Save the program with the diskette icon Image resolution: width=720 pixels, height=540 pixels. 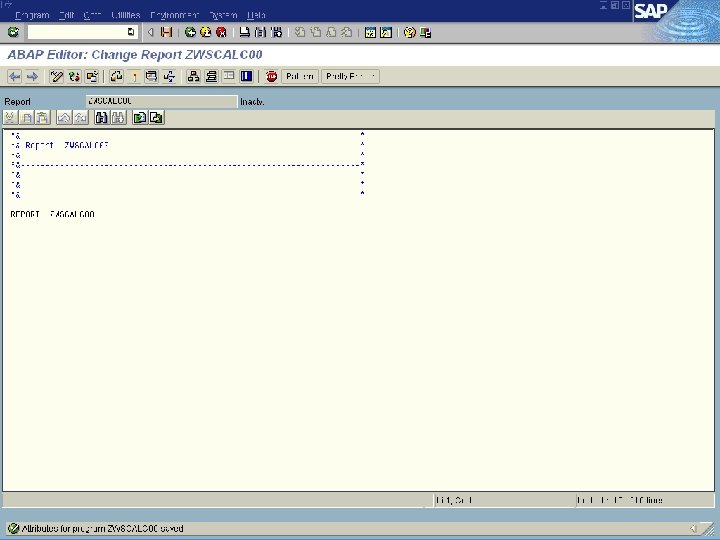(x=166, y=32)
